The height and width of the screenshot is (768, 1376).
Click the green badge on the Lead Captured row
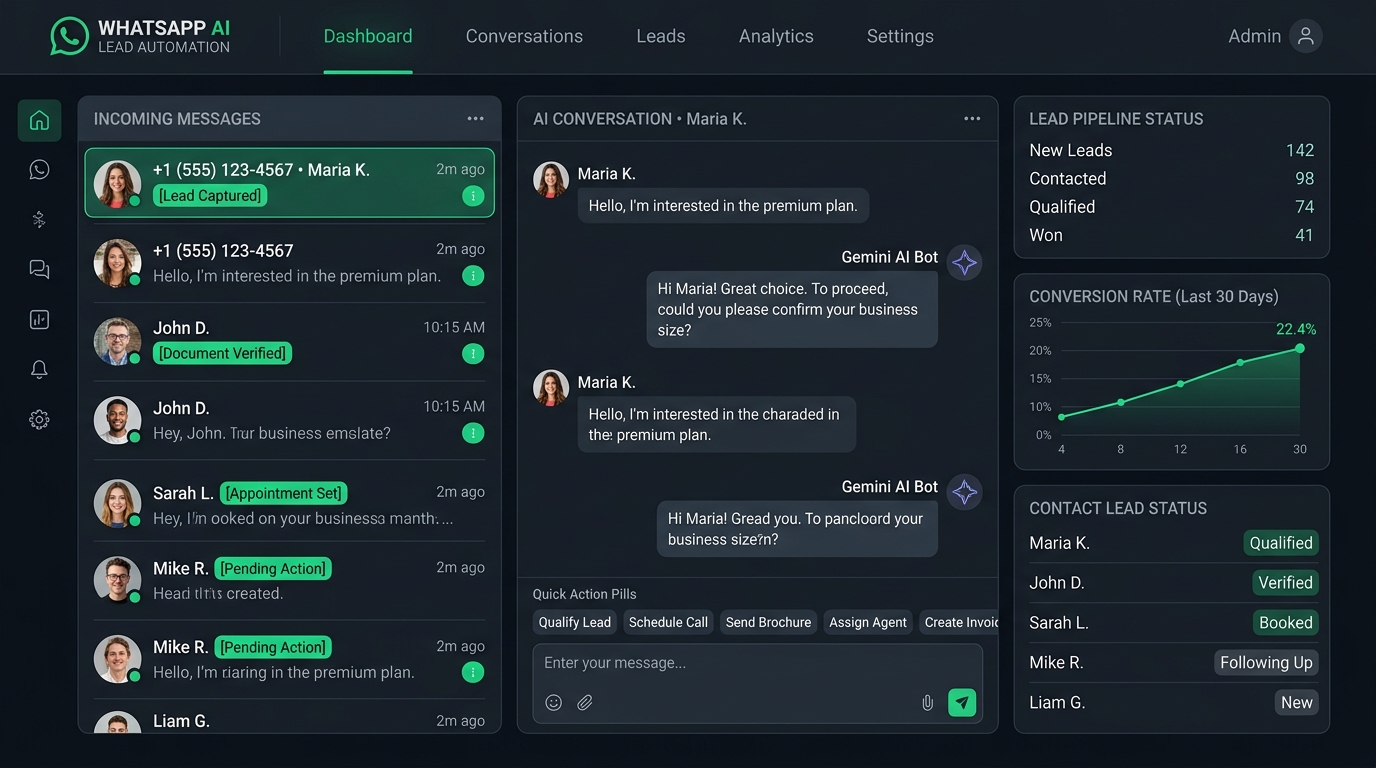pyautogui.click(x=473, y=196)
